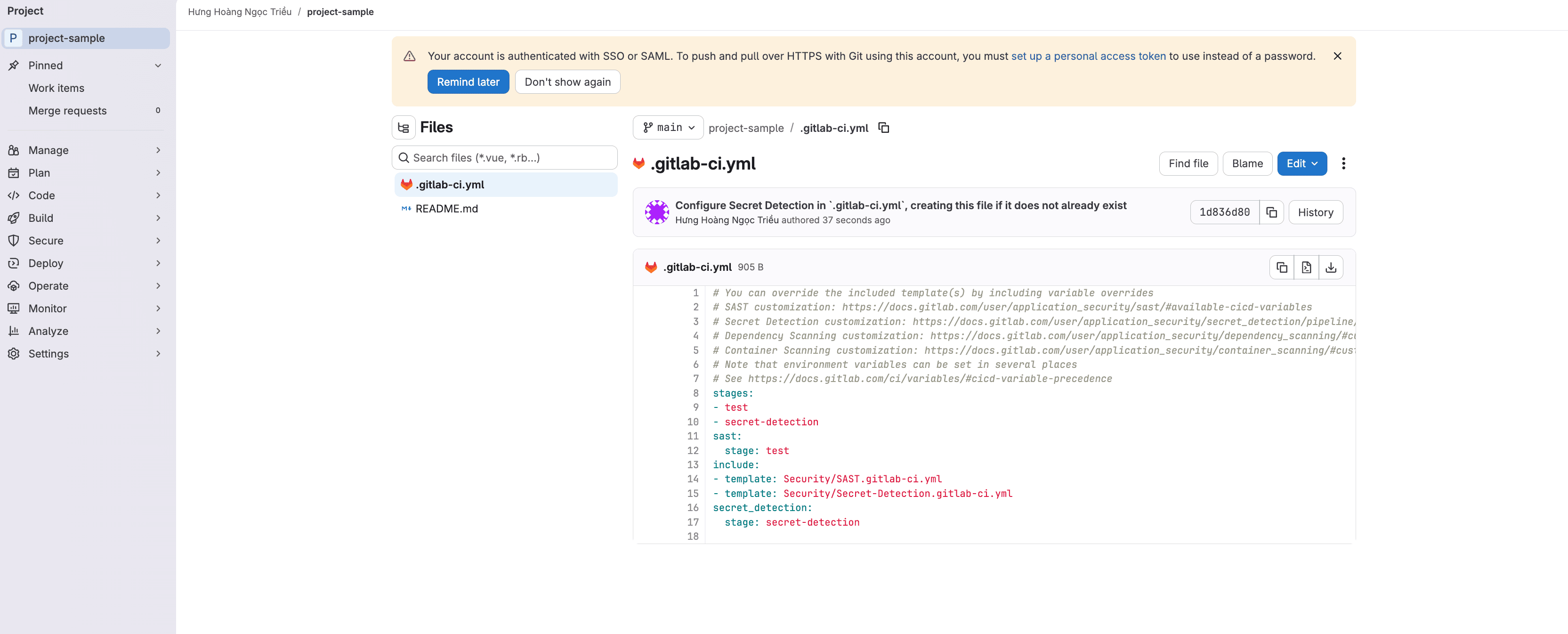
Task: Open the main branch dropdown
Action: click(x=668, y=127)
